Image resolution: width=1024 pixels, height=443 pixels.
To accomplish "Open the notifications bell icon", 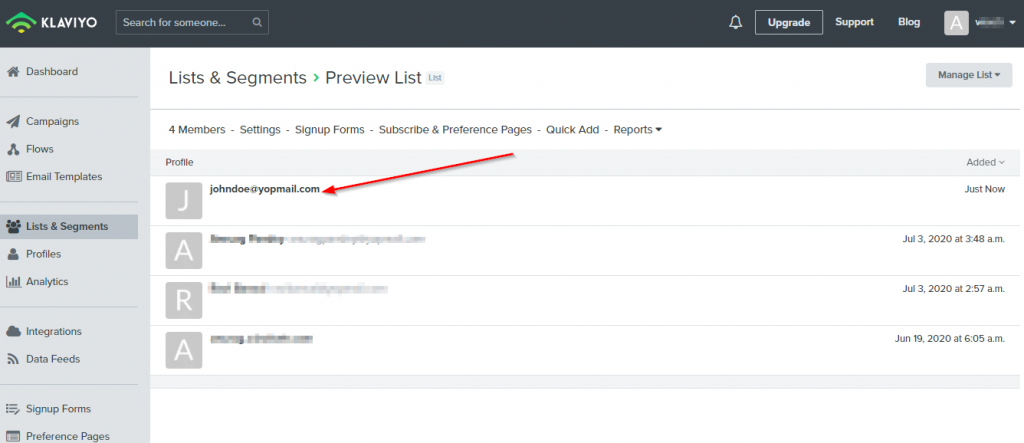I will point(735,22).
